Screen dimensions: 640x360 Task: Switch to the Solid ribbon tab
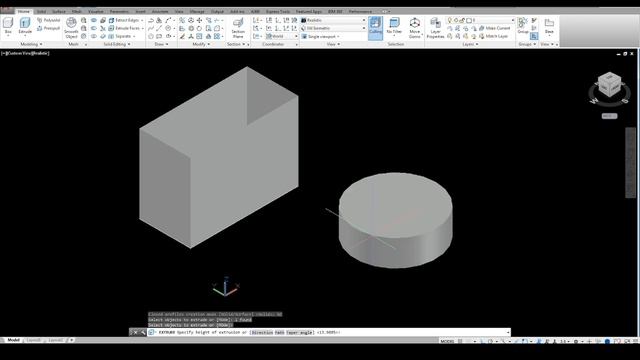[x=41, y=11]
